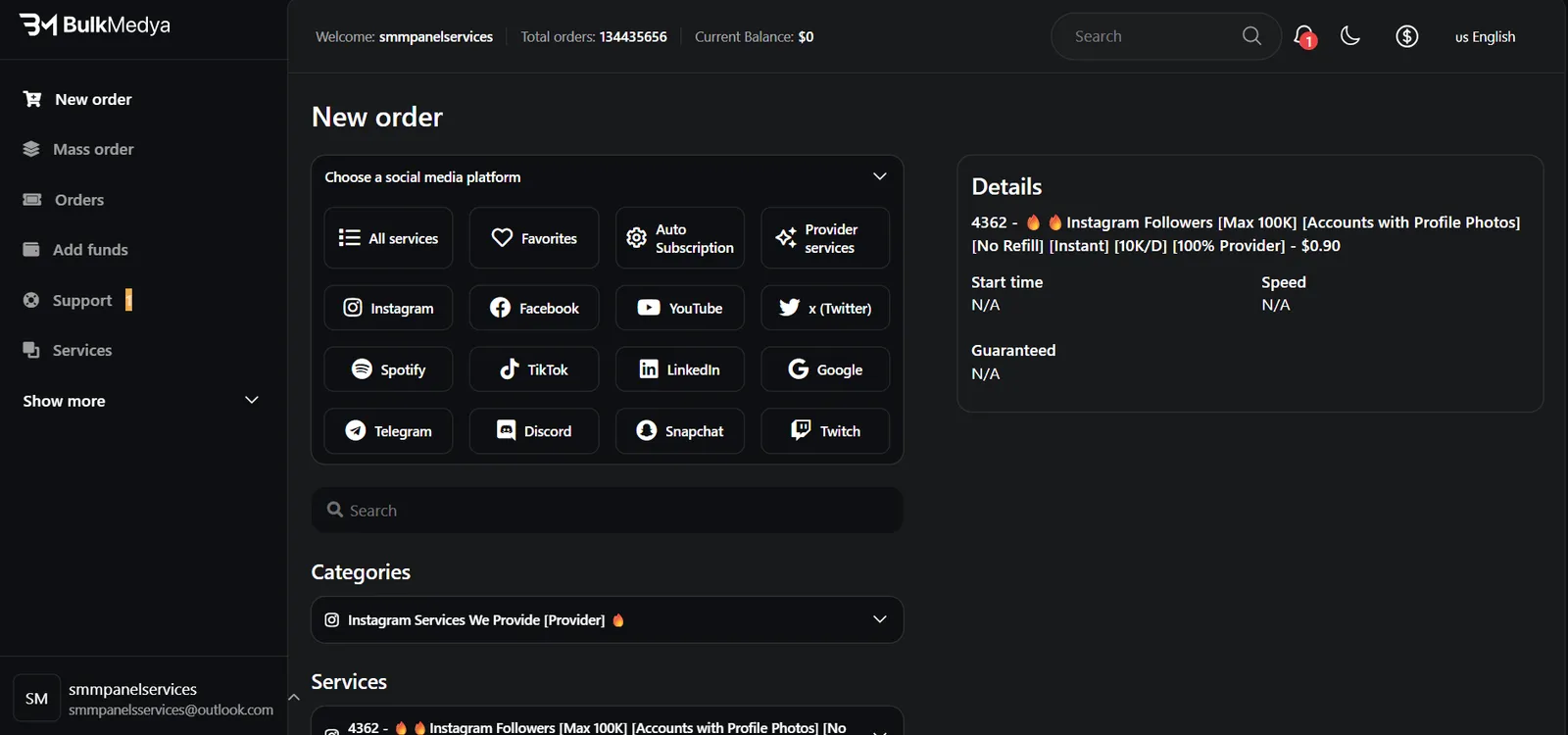The image size is (1568, 735).
Task: Click the Current Balance: $0 text
Action: (754, 37)
